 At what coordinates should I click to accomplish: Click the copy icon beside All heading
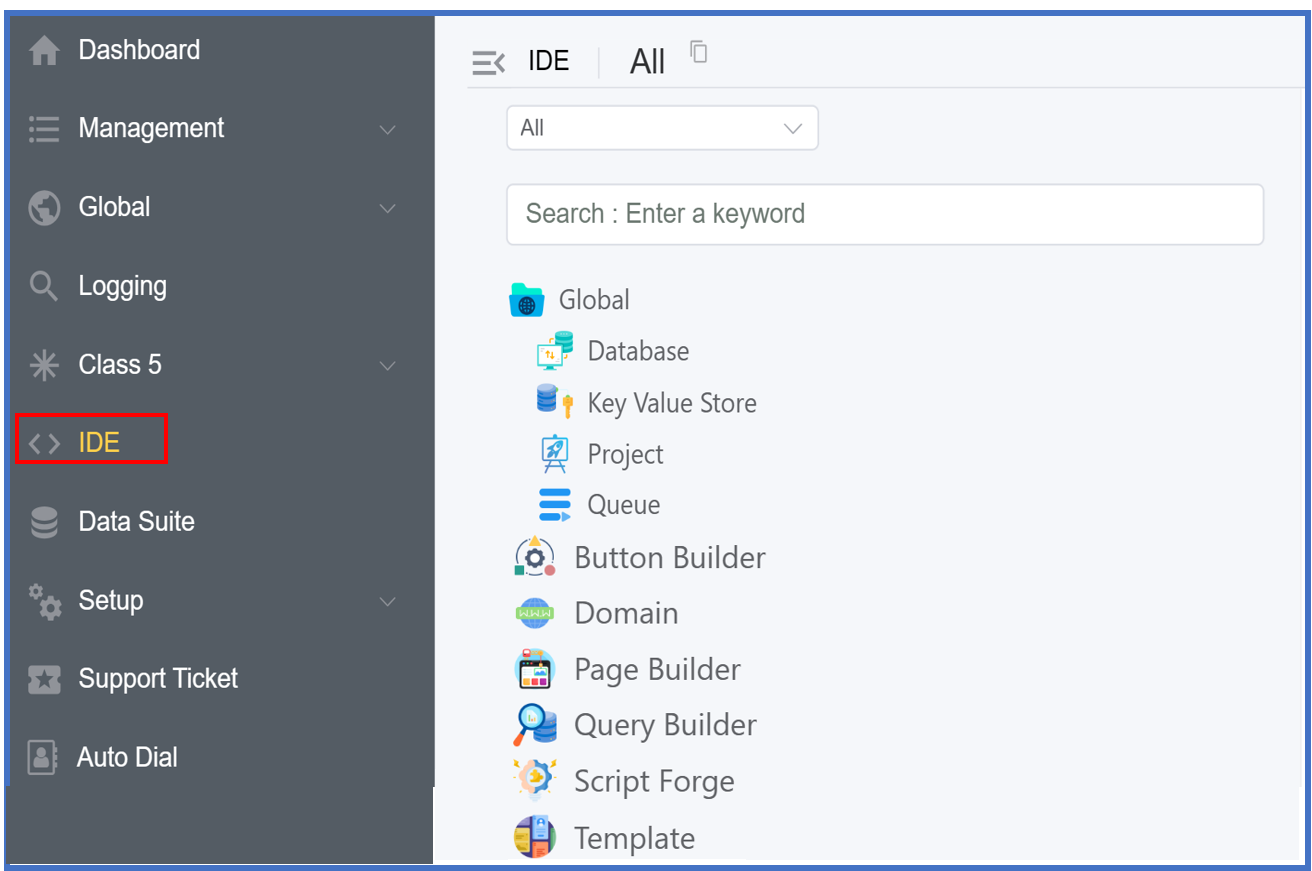coord(699,52)
